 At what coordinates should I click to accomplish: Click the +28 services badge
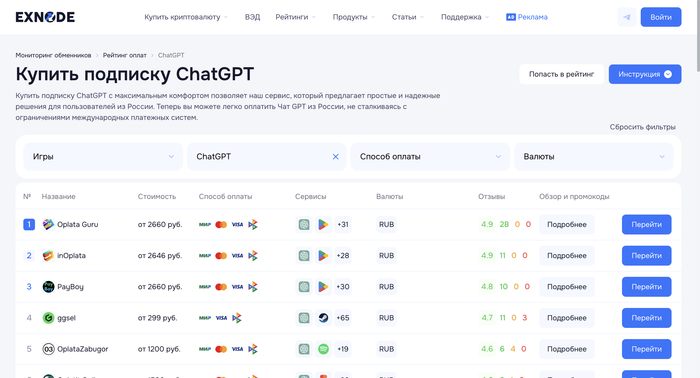[343, 256]
